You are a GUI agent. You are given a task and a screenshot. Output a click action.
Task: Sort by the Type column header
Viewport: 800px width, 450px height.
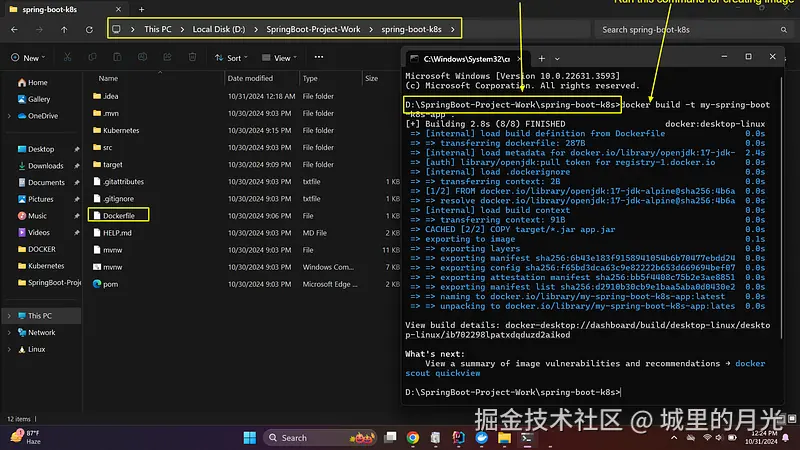coord(310,78)
